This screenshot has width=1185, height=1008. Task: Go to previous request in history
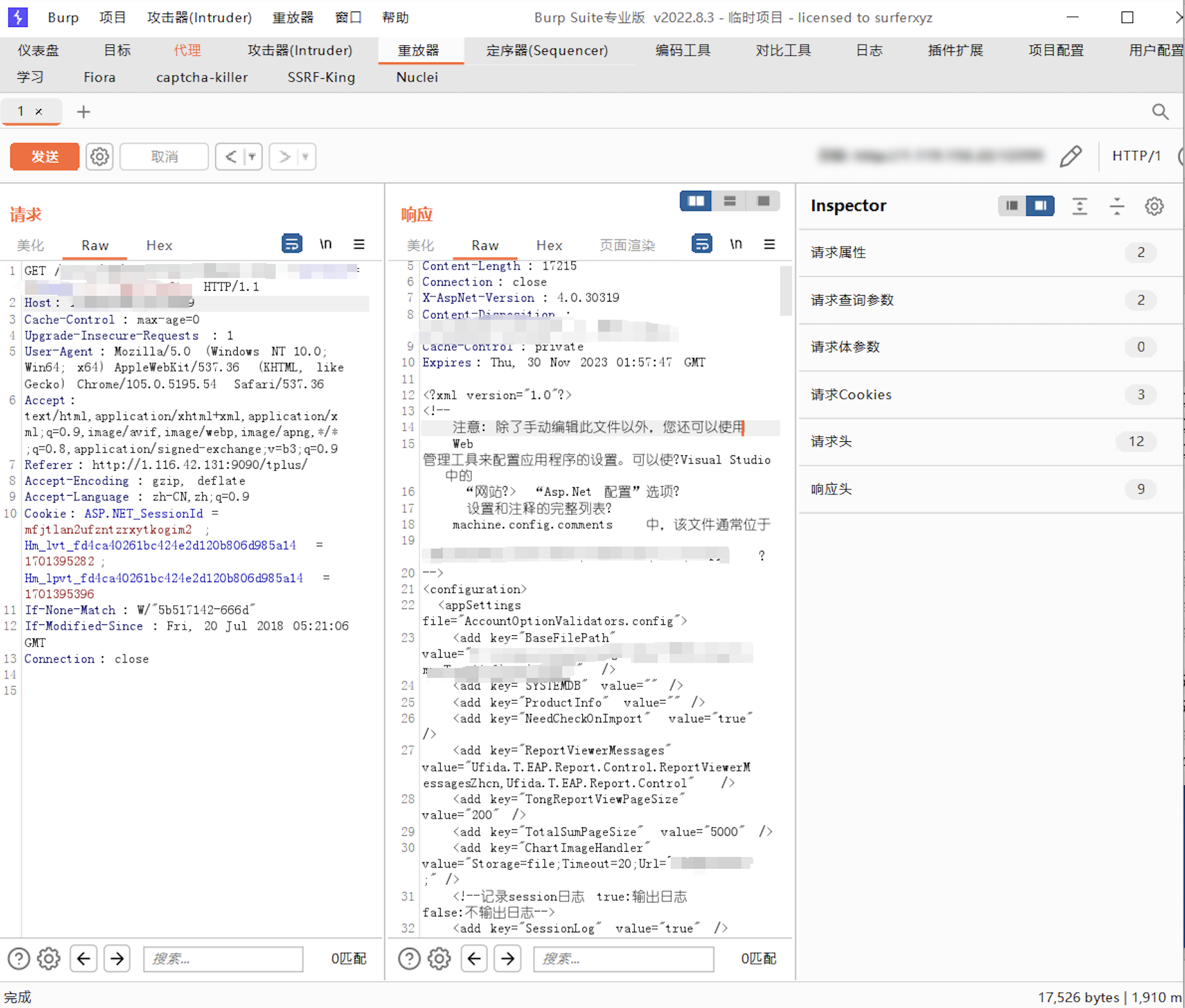pyautogui.click(x=231, y=156)
